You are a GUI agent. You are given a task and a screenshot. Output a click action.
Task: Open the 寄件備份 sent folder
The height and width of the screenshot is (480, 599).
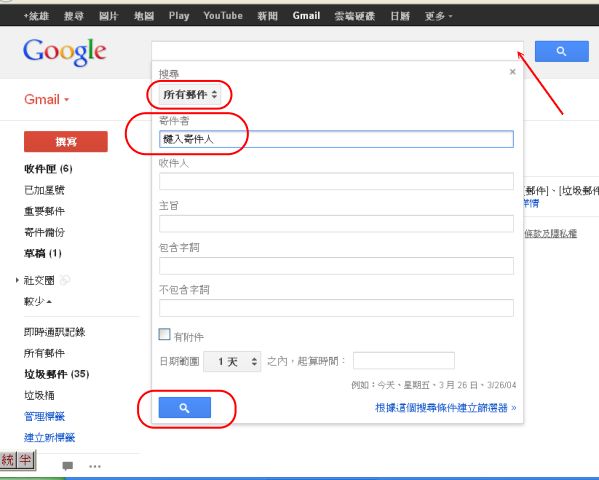[44, 232]
